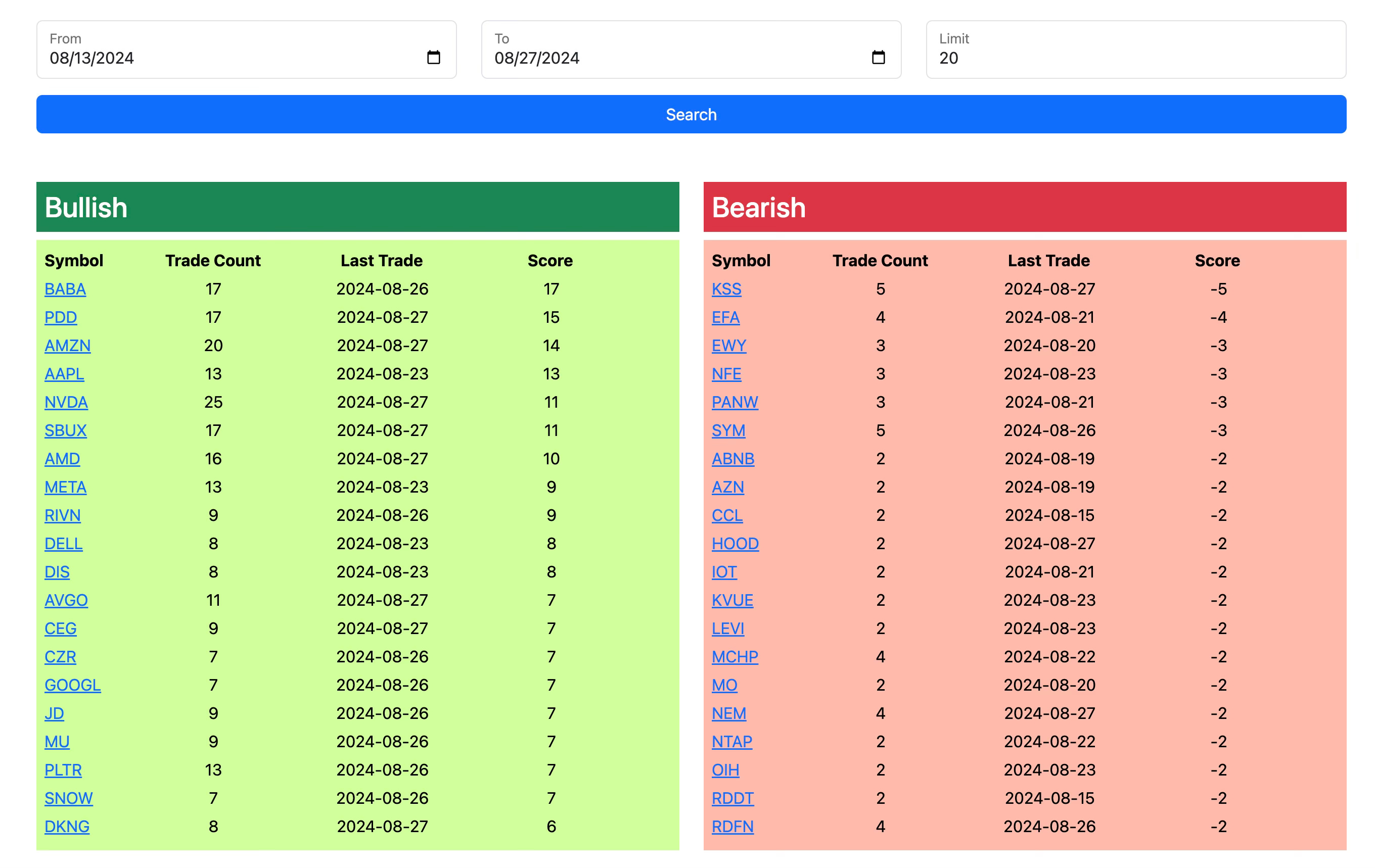Open the META symbol link
Image resolution: width=1375 pixels, height=868 pixels.
pos(66,487)
